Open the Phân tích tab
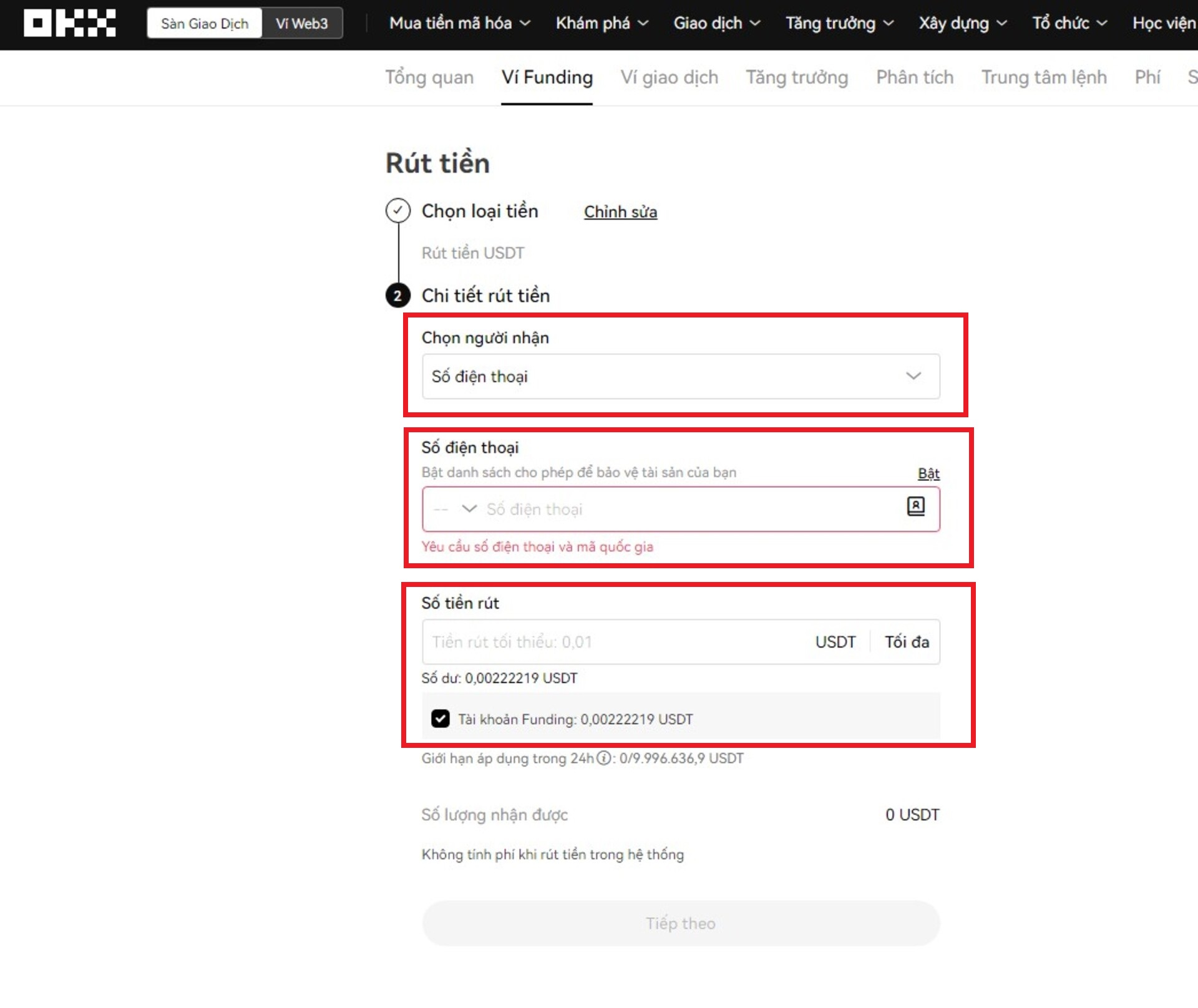 pyautogui.click(x=915, y=77)
